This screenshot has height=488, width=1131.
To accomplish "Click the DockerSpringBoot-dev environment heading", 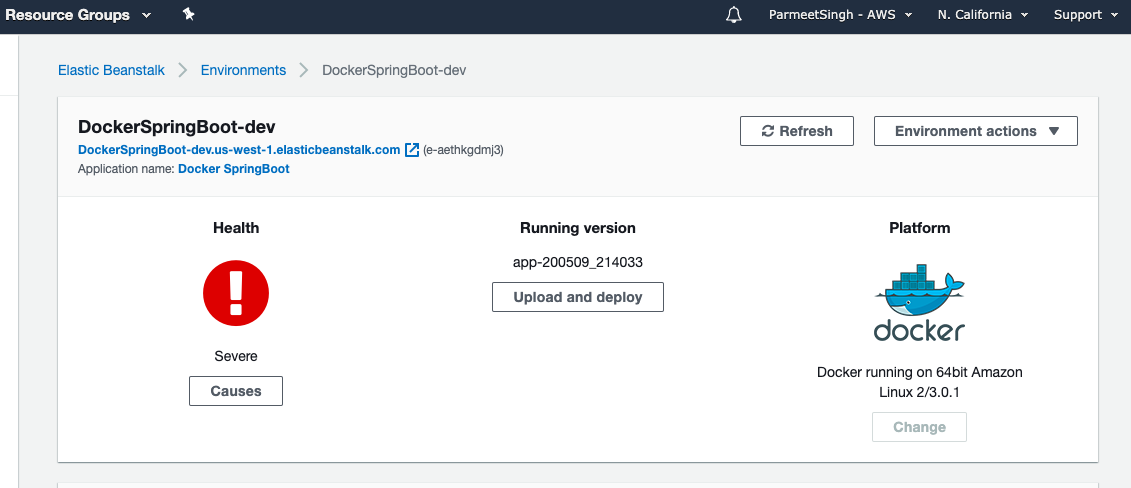I will click(176, 128).
